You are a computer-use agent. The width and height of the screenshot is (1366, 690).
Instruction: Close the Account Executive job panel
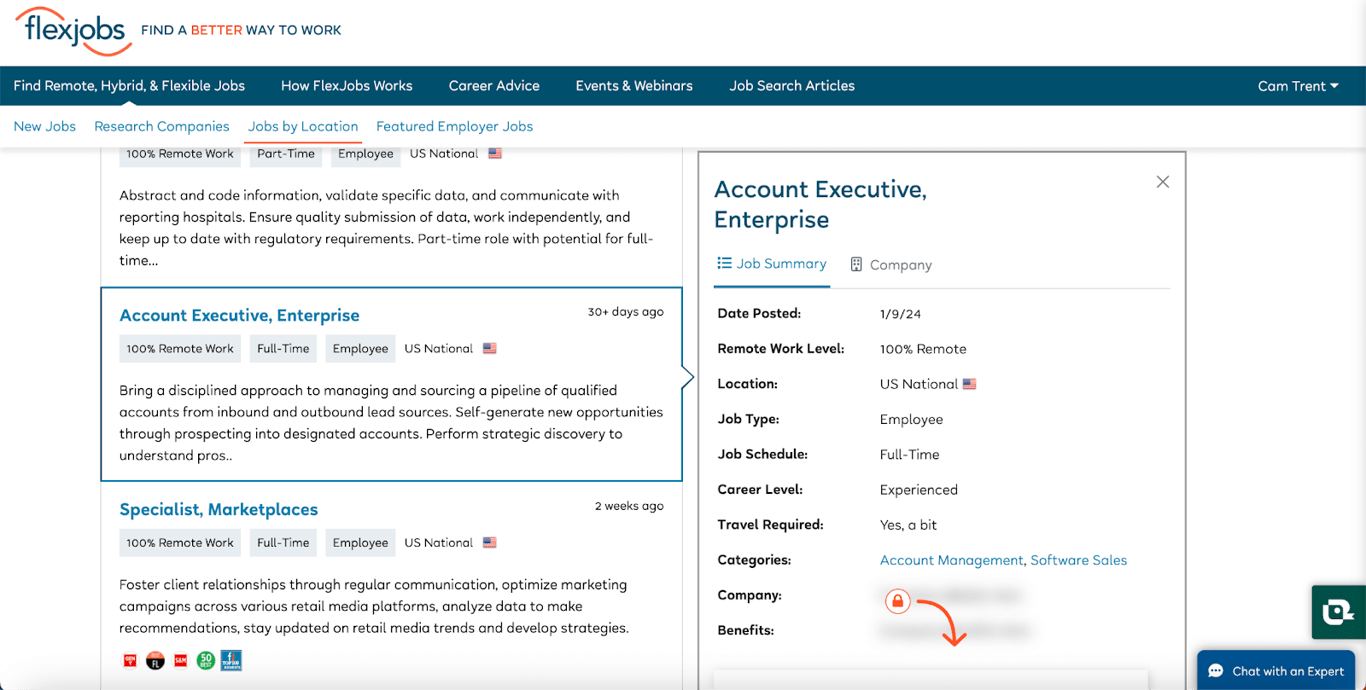1162,182
